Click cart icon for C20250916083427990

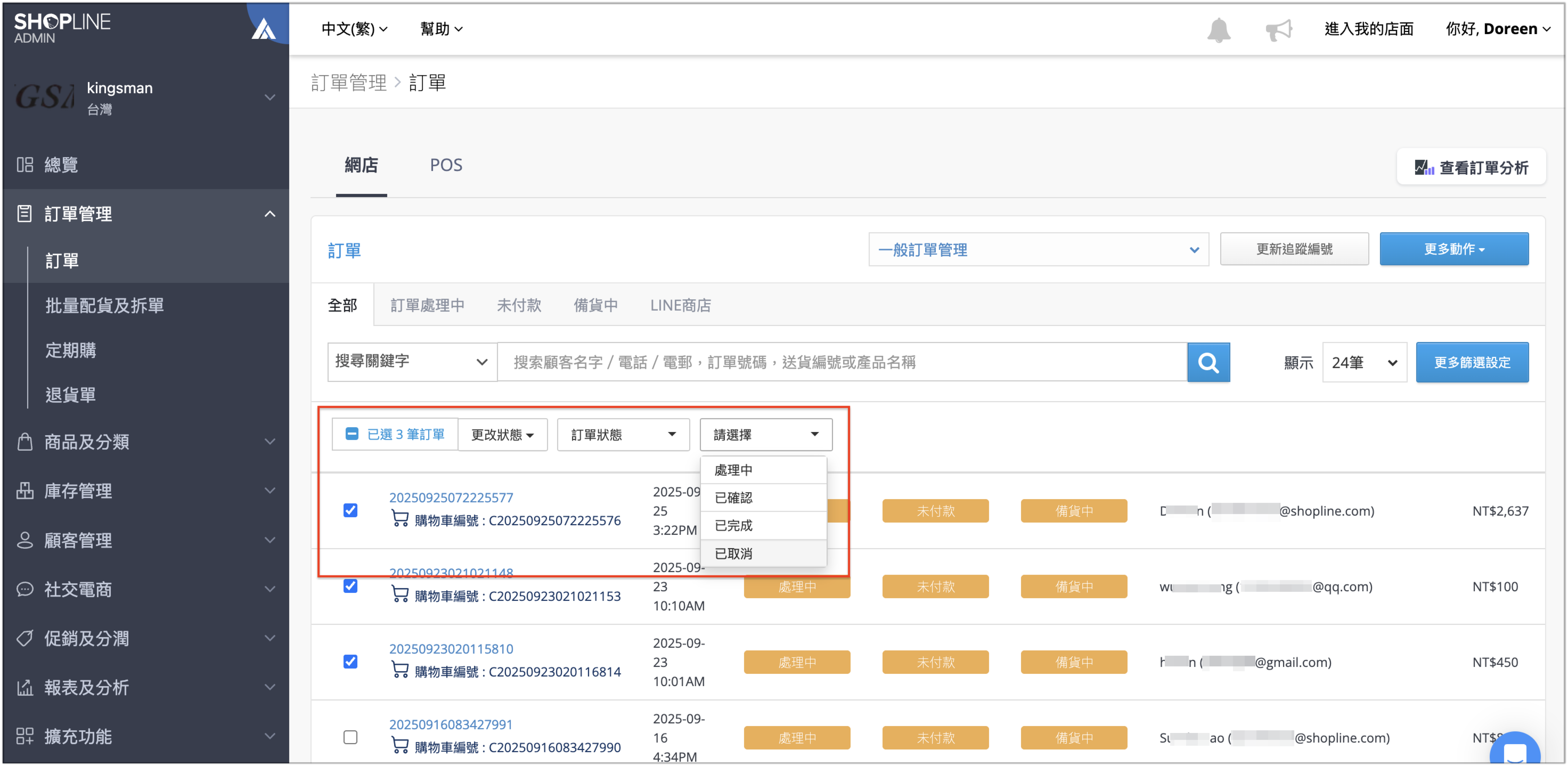tap(400, 745)
